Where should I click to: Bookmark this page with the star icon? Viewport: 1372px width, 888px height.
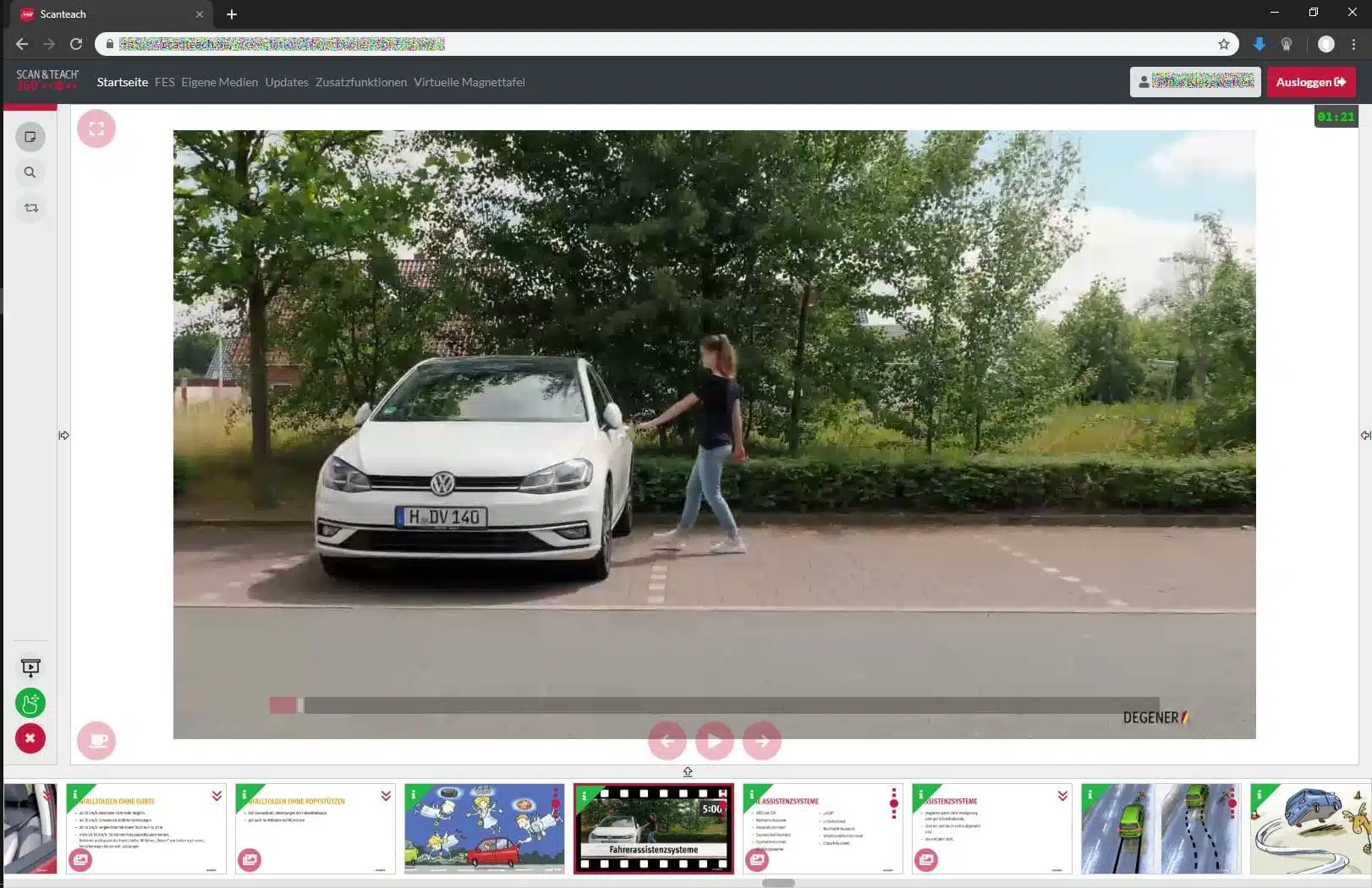point(1223,44)
